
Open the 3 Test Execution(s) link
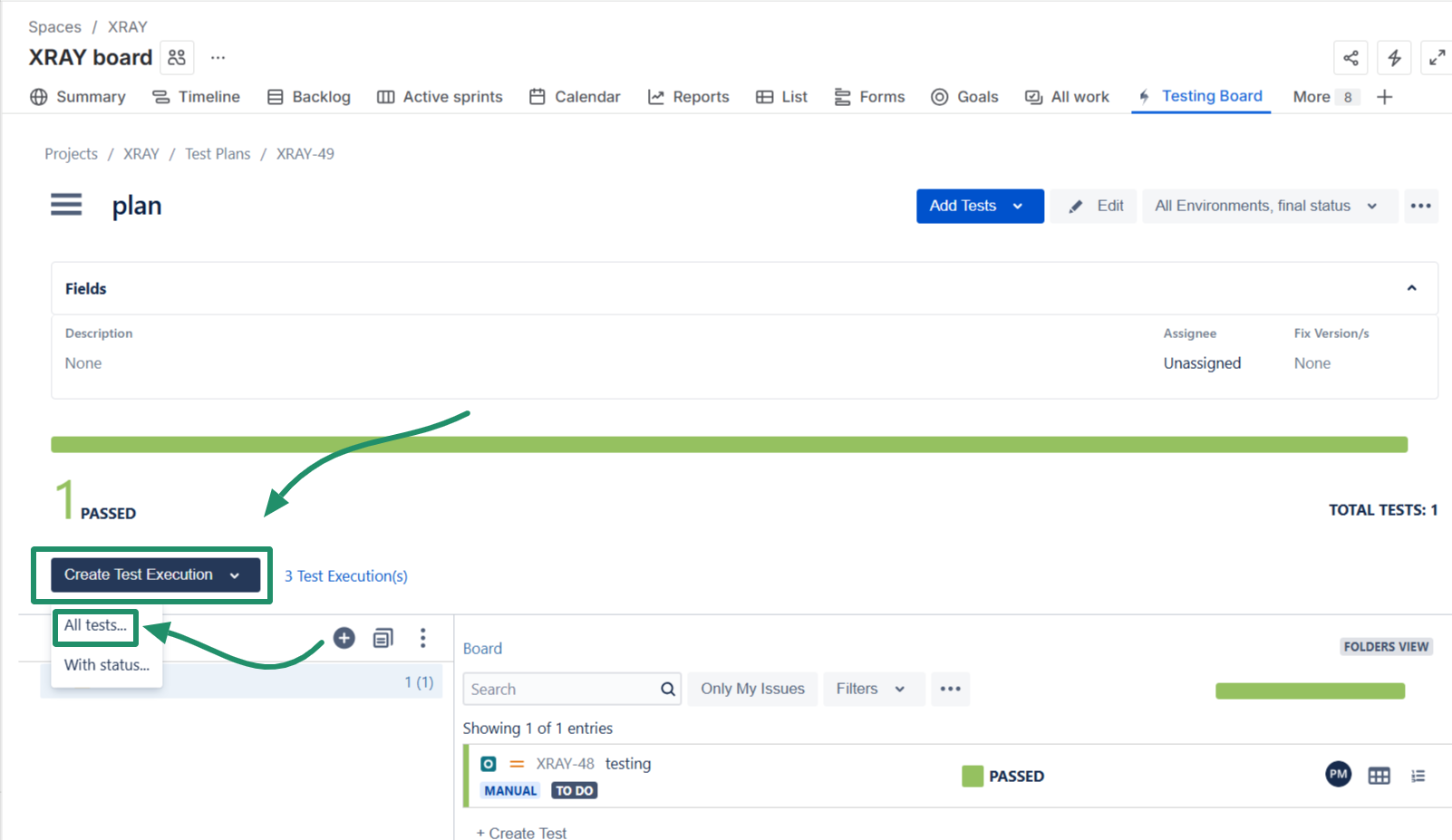[x=346, y=576]
